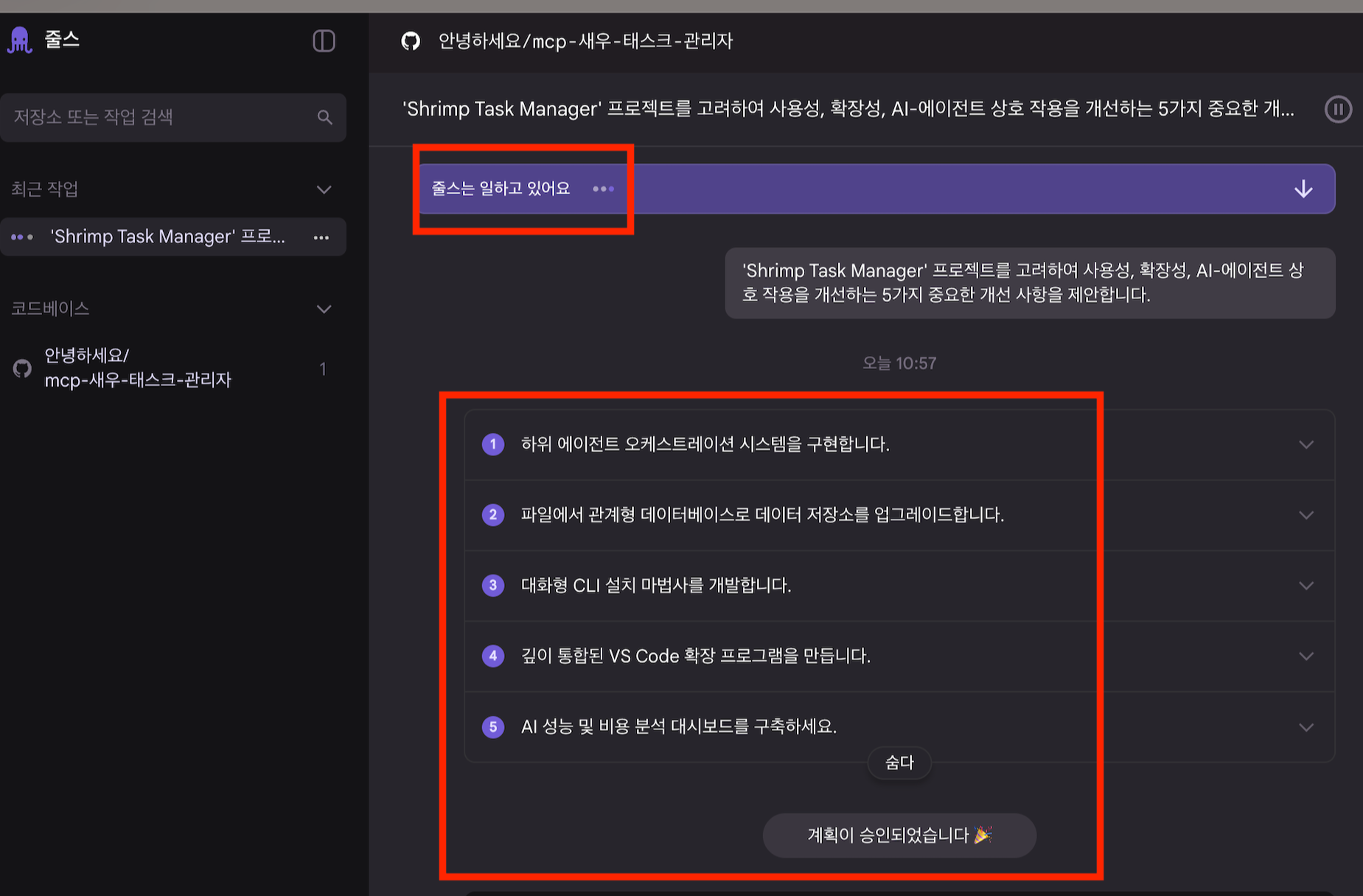Open the mcp-새우-태스크-관리자 repository entry
Viewport: 1363px width, 896px height.
[173, 368]
